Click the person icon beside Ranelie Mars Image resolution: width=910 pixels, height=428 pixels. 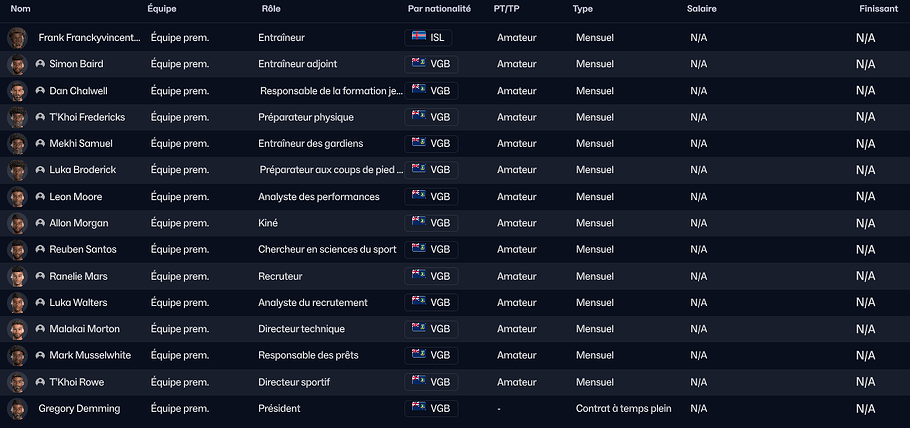(x=40, y=276)
